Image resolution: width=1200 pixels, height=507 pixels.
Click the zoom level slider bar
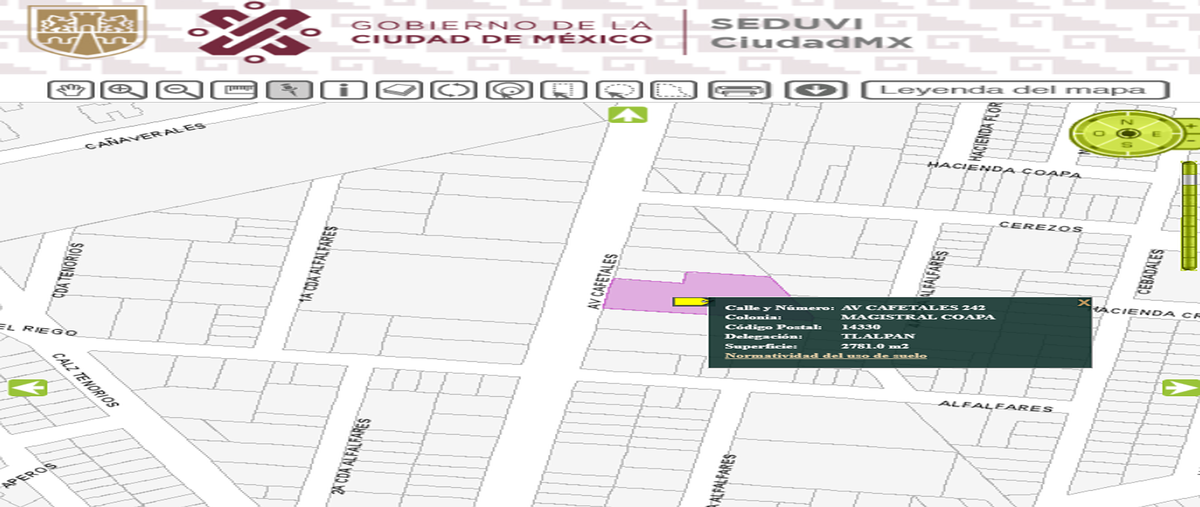(x=1187, y=220)
